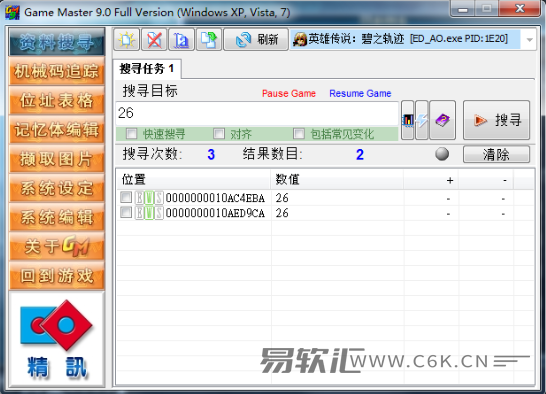Open the 撷取图片 sidebar section

point(57,159)
